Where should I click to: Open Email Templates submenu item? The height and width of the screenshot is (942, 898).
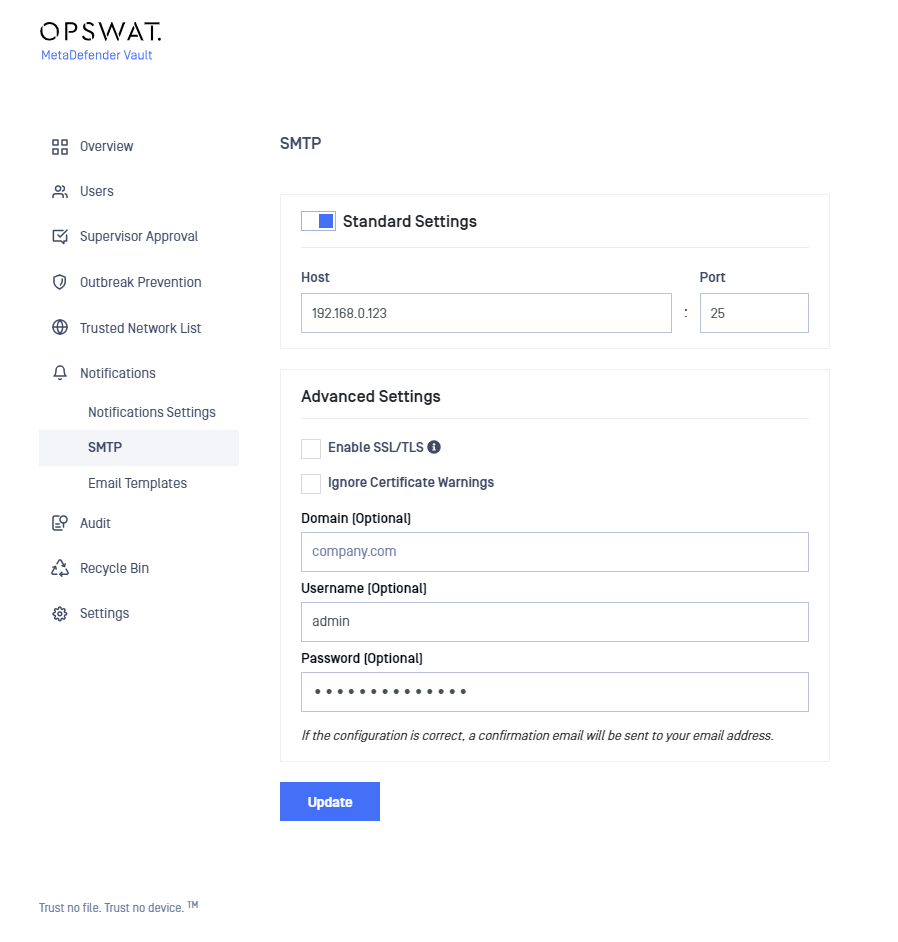coord(137,483)
